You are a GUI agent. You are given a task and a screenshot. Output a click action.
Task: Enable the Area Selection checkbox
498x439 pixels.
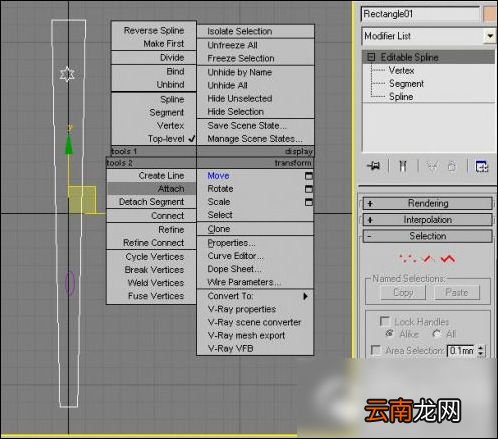pos(376,350)
